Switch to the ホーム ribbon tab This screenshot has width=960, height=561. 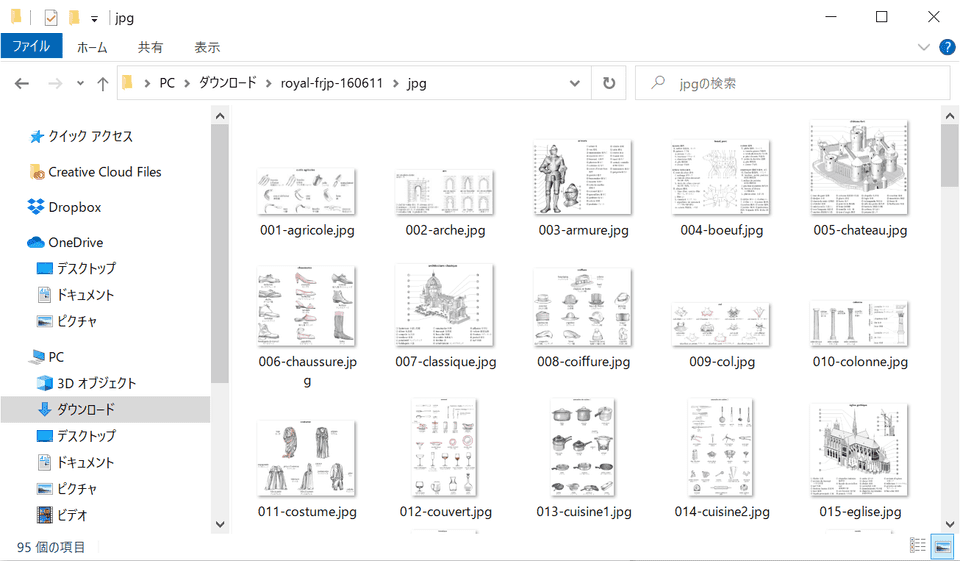pos(92,47)
